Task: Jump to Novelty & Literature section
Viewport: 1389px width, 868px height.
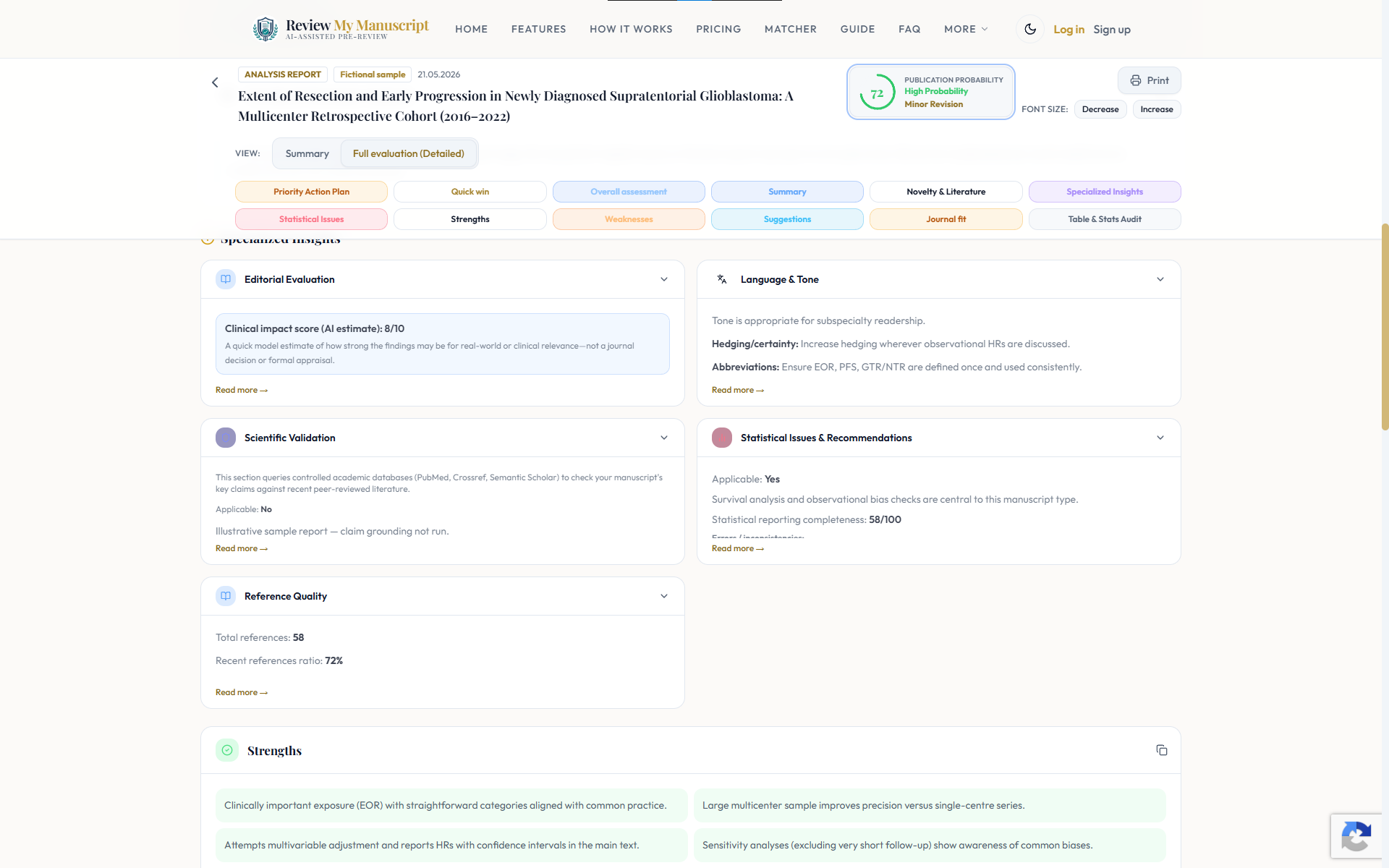Action: click(x=946, y=192)
